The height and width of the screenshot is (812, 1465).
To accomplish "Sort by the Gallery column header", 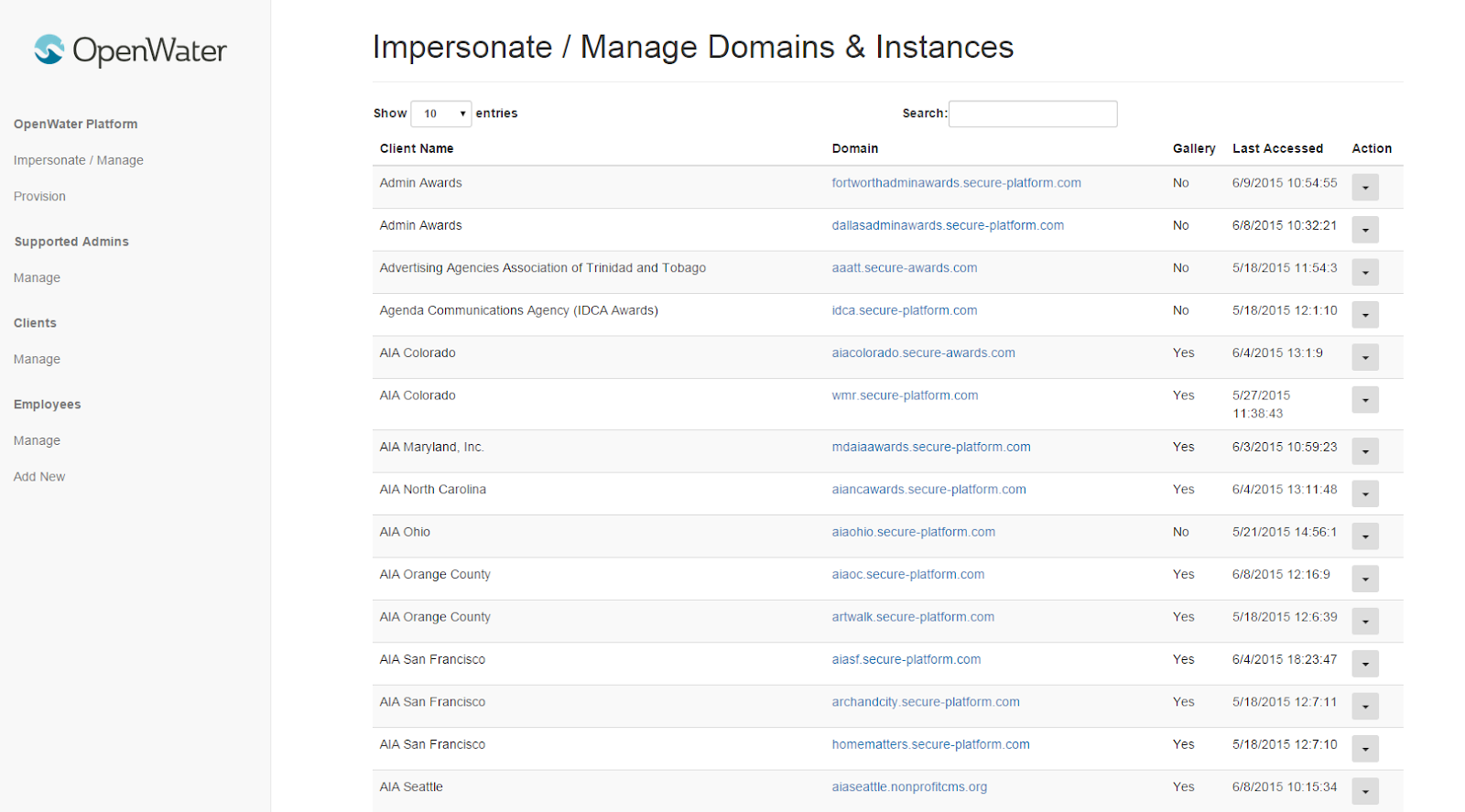I will point(1193,148).
